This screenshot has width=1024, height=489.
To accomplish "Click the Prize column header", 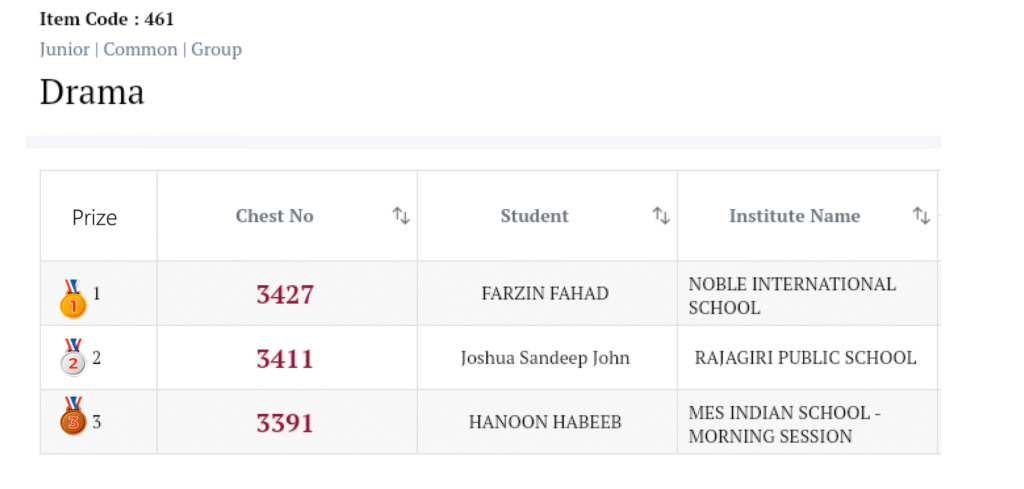I will 95,217.
